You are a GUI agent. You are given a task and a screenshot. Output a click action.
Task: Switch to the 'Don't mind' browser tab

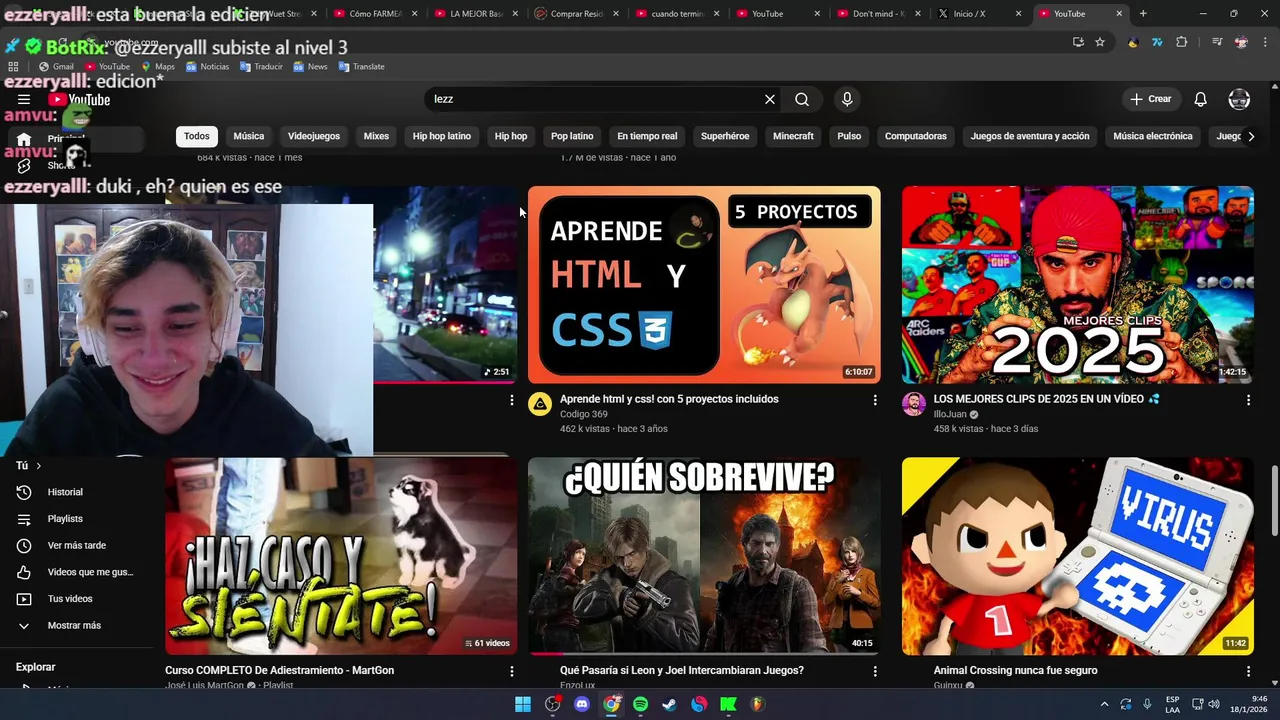tap(879, 14)
